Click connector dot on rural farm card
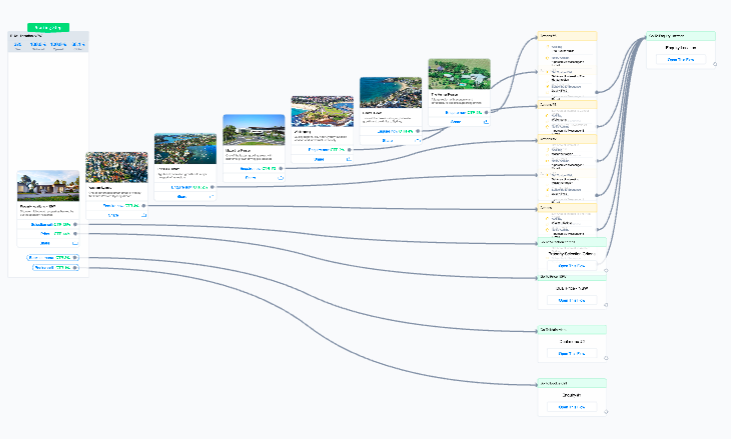Viewport: 731px width, 439px height. 486,112
